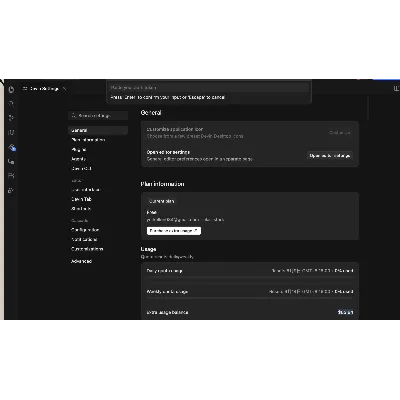Open the search icon in the activity bar

11,104
